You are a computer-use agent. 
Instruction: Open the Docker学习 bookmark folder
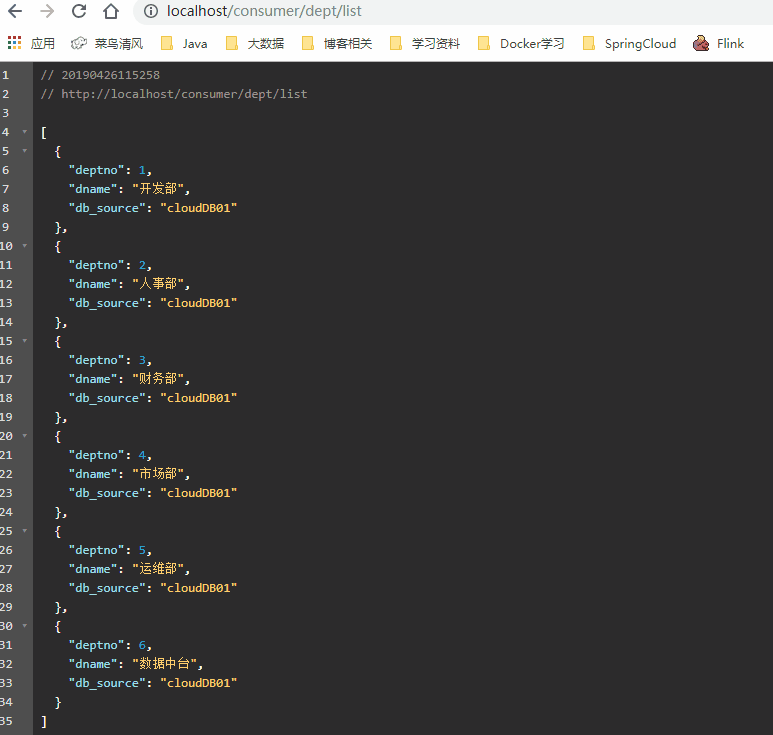521,43
